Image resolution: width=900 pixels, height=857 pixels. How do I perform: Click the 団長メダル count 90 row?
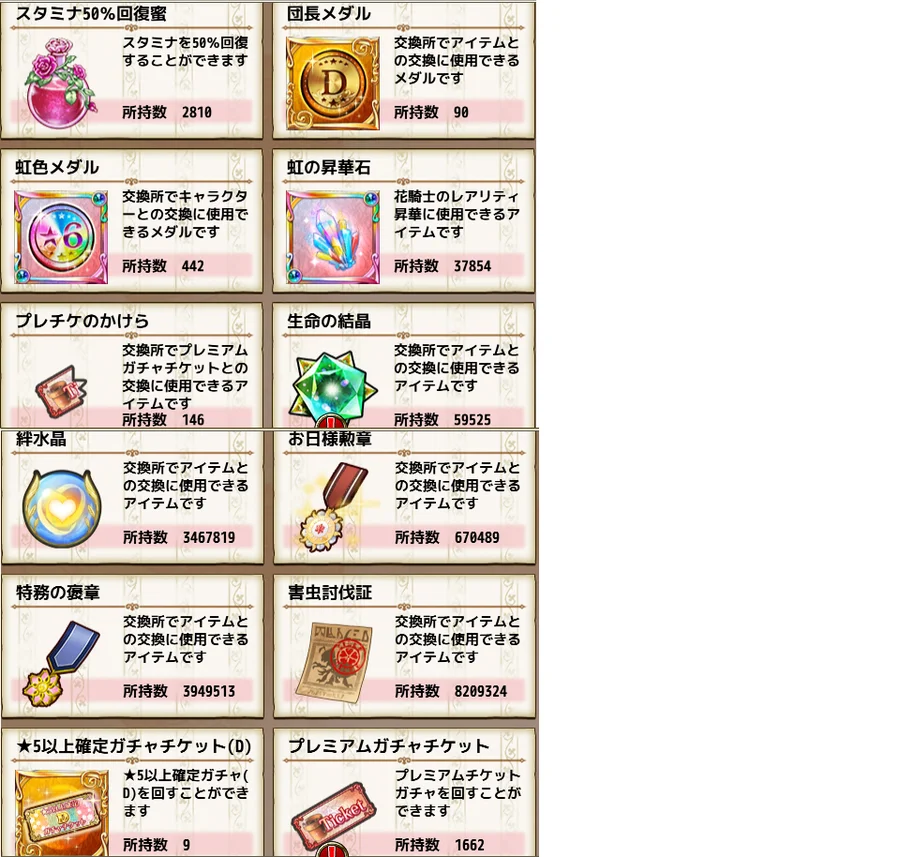pos(403,112)
